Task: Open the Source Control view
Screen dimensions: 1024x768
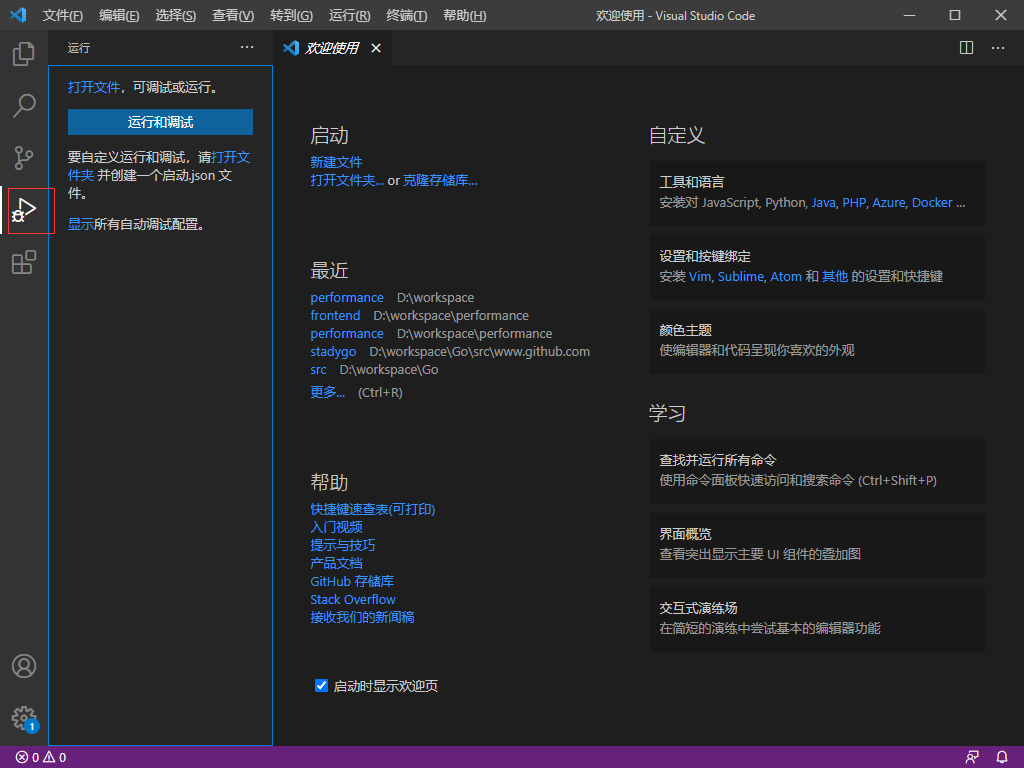Action: [x=24, y=157]
